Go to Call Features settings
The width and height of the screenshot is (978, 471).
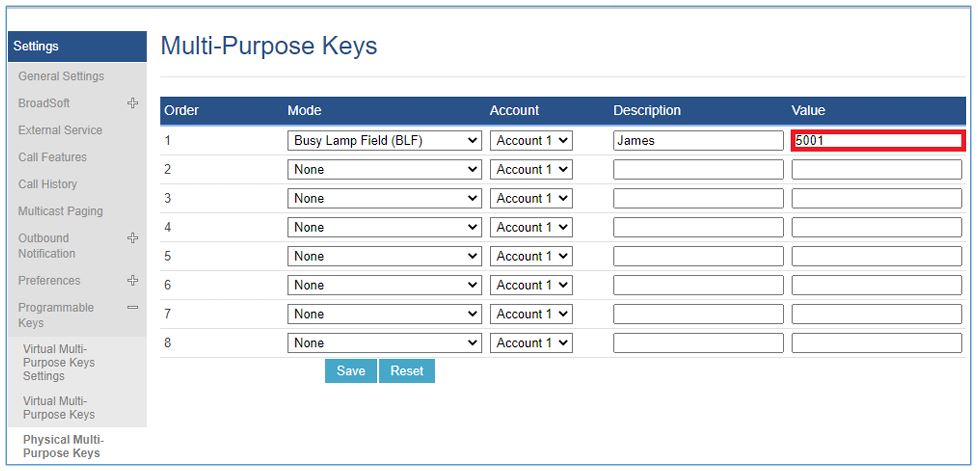click(52, 157)
